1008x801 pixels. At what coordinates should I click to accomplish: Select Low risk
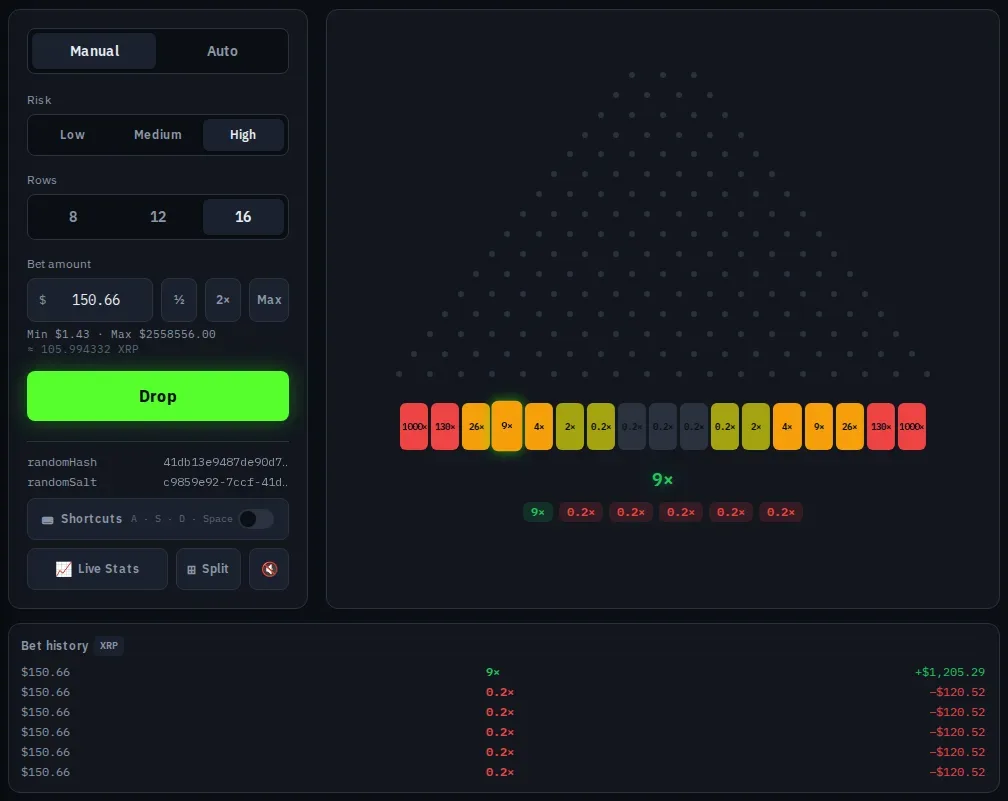tap(72, 134)
